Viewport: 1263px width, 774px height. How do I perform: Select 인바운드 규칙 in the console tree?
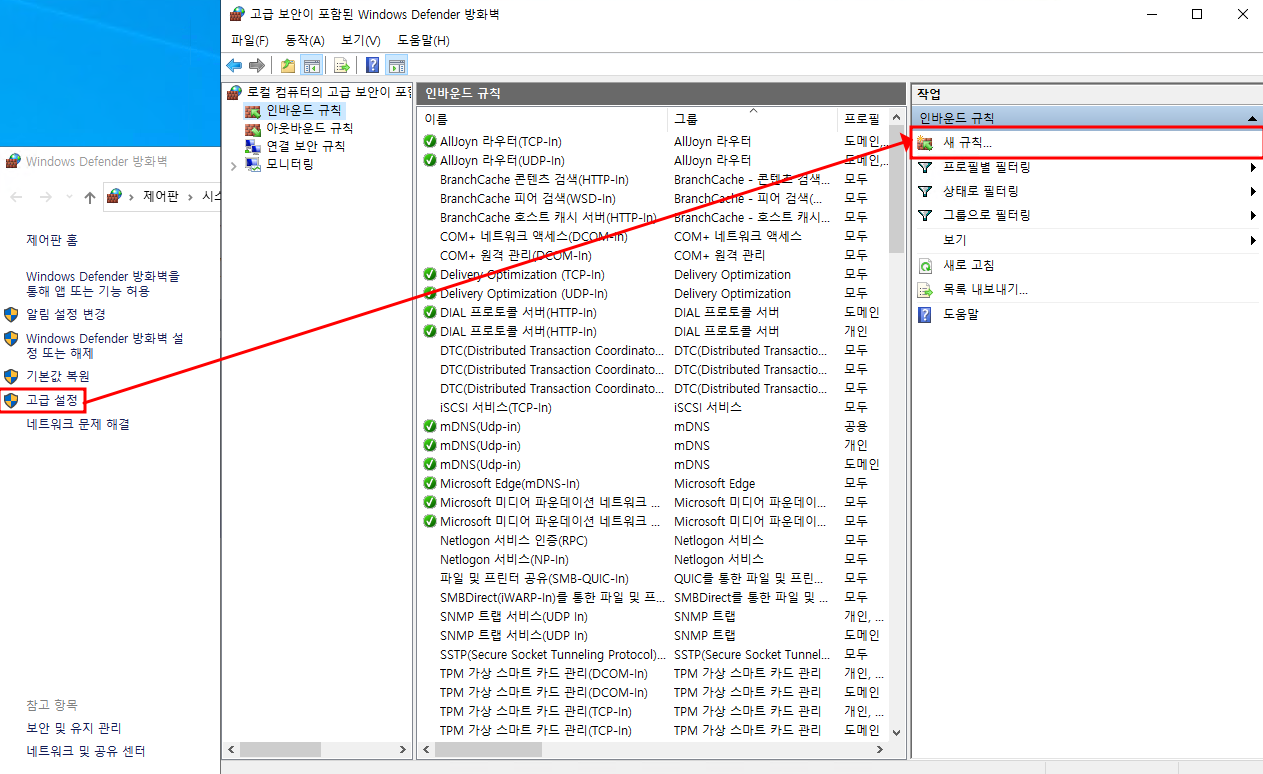(304, 110)
